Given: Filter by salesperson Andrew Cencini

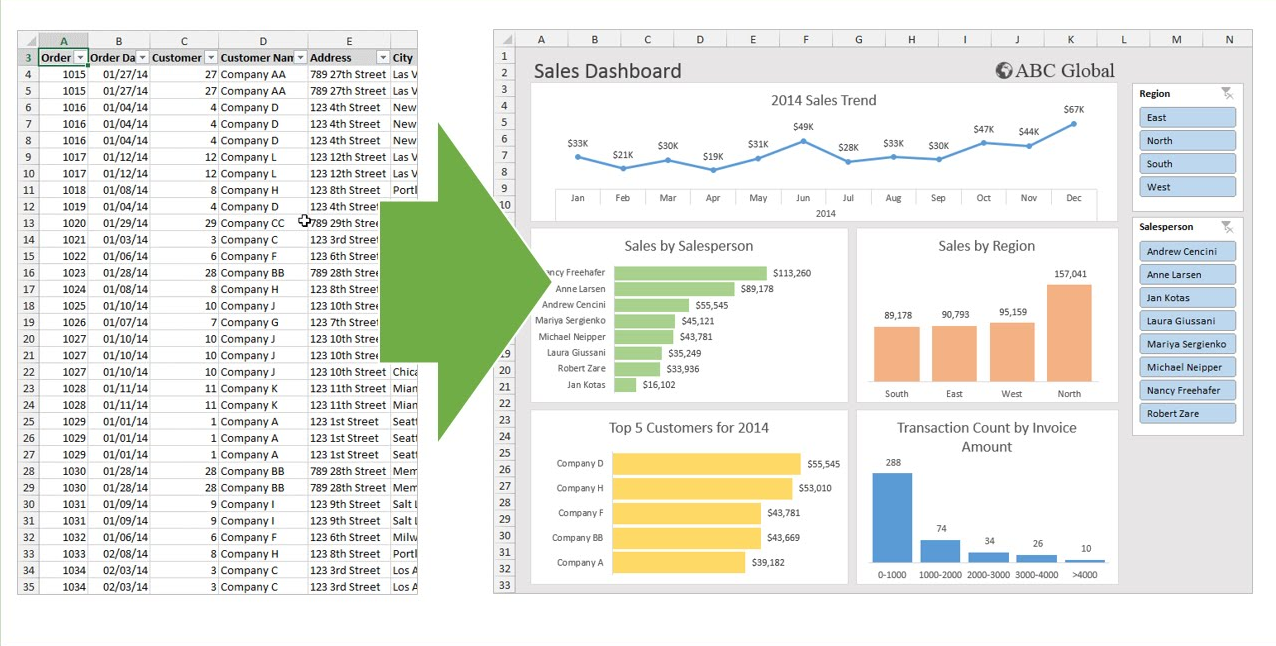Looking at the screenshot, I should (1187, 251).
